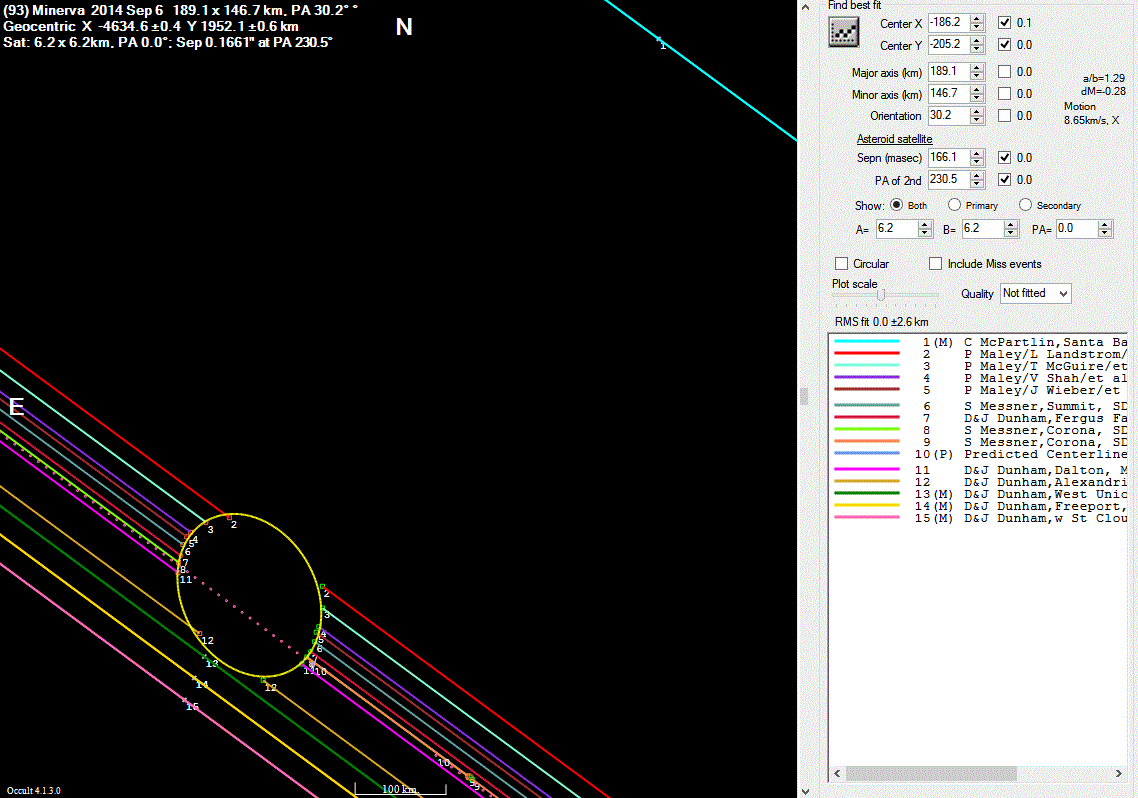Click the Major axis (km) field
This screenshot has height=798, width=1138.
tap(949, 71)
